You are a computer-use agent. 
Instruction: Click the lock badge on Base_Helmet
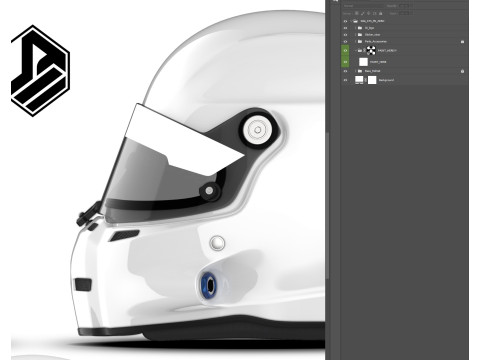click(x=462, y=71)
